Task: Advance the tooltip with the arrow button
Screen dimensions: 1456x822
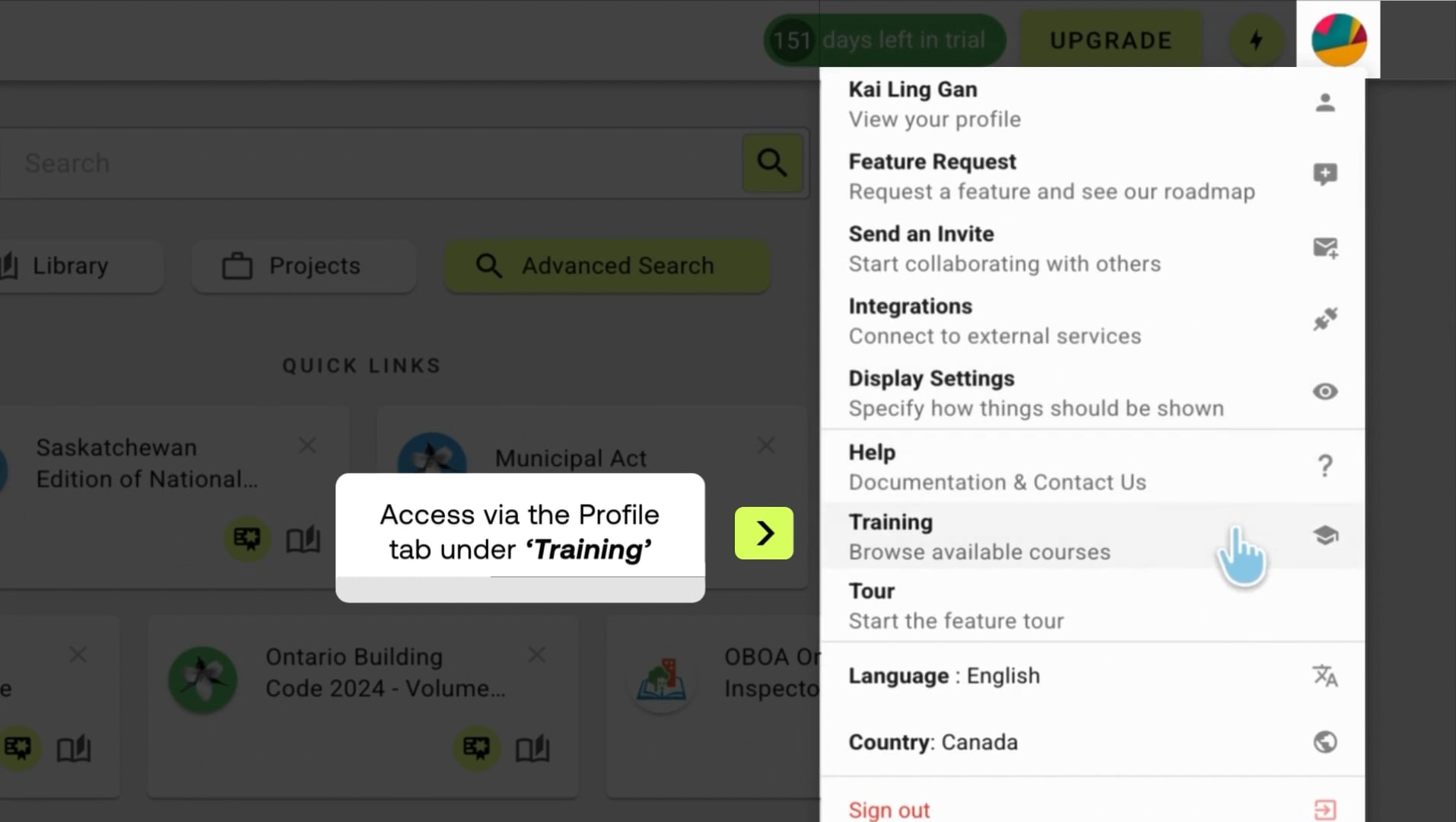Action: pyautogui.click(x=764, y=533)
